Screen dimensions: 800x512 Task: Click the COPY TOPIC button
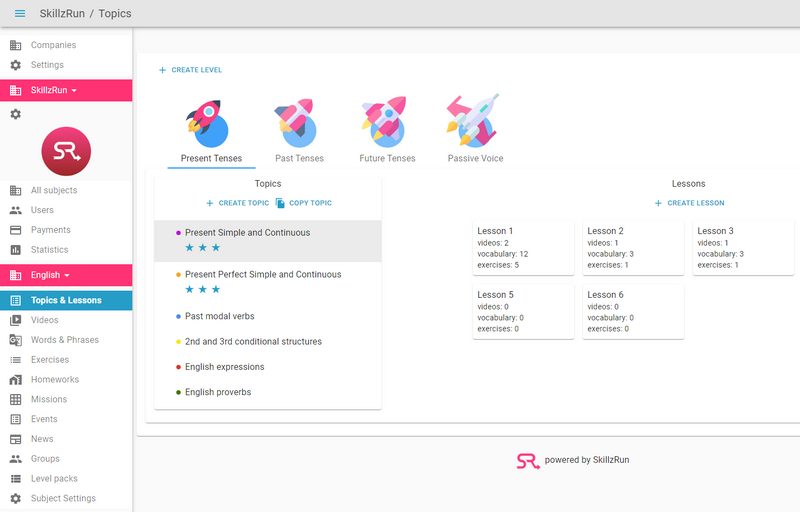coord(304,203)
